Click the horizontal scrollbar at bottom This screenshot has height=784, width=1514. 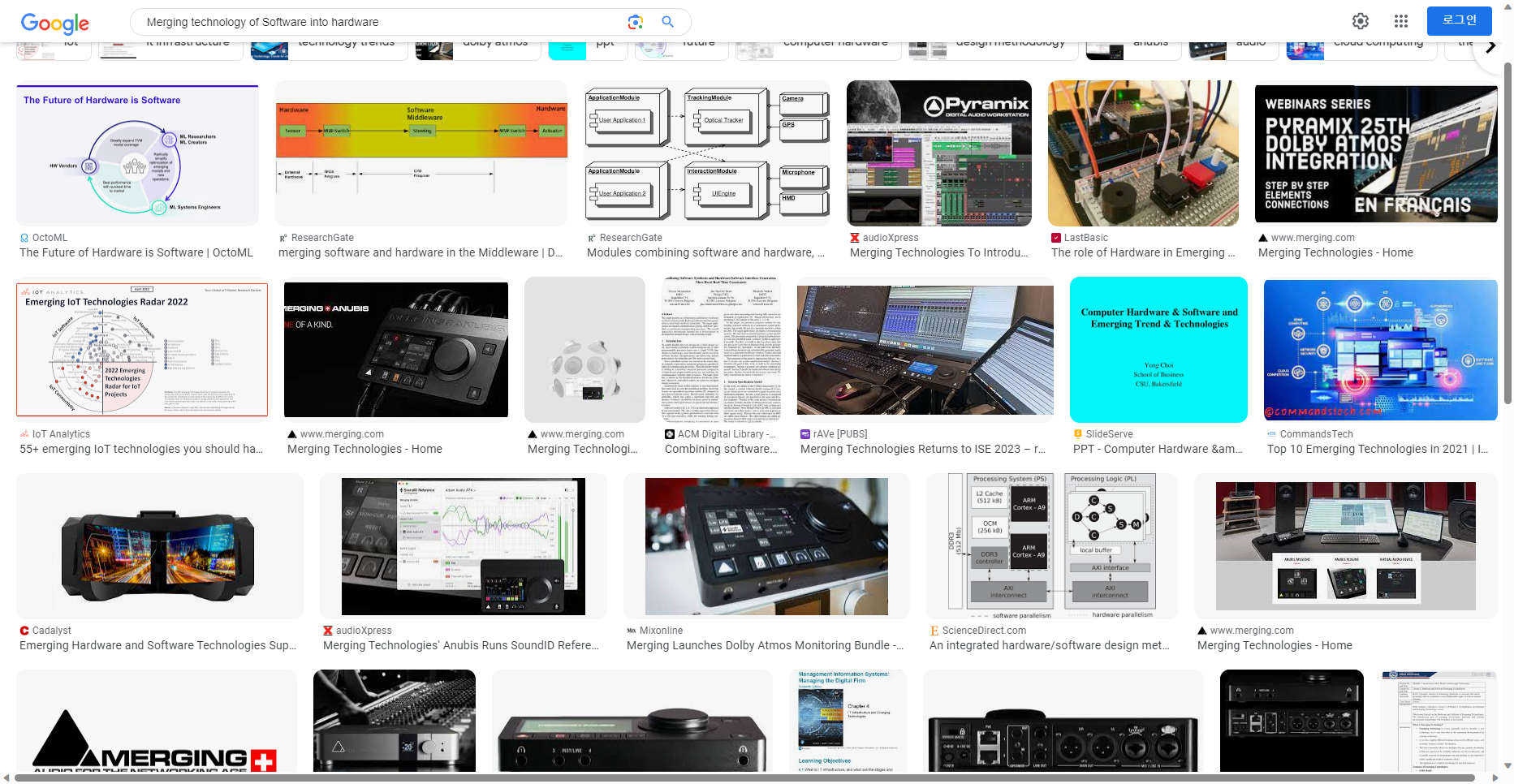744,778
